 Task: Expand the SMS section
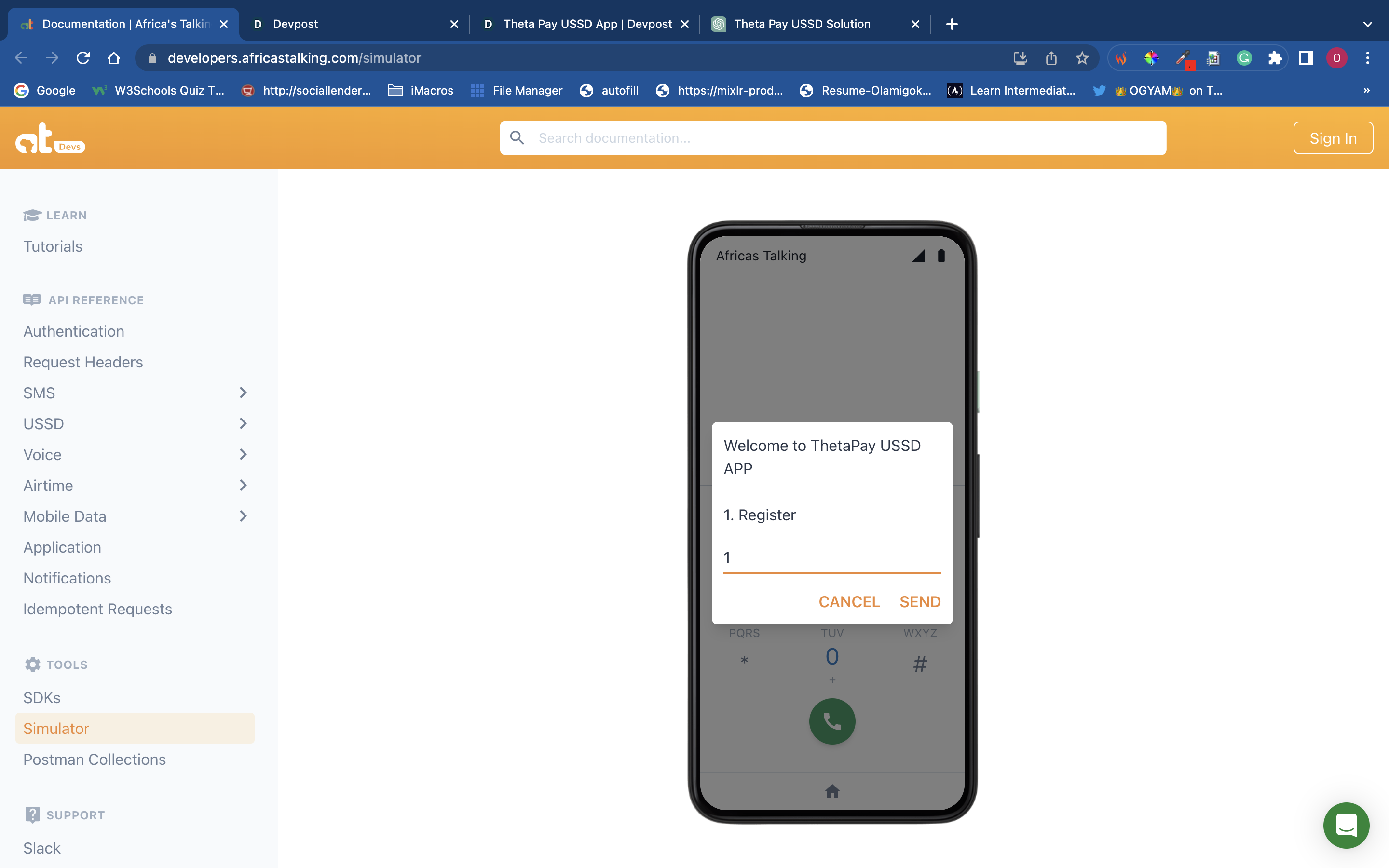[243, 393]
